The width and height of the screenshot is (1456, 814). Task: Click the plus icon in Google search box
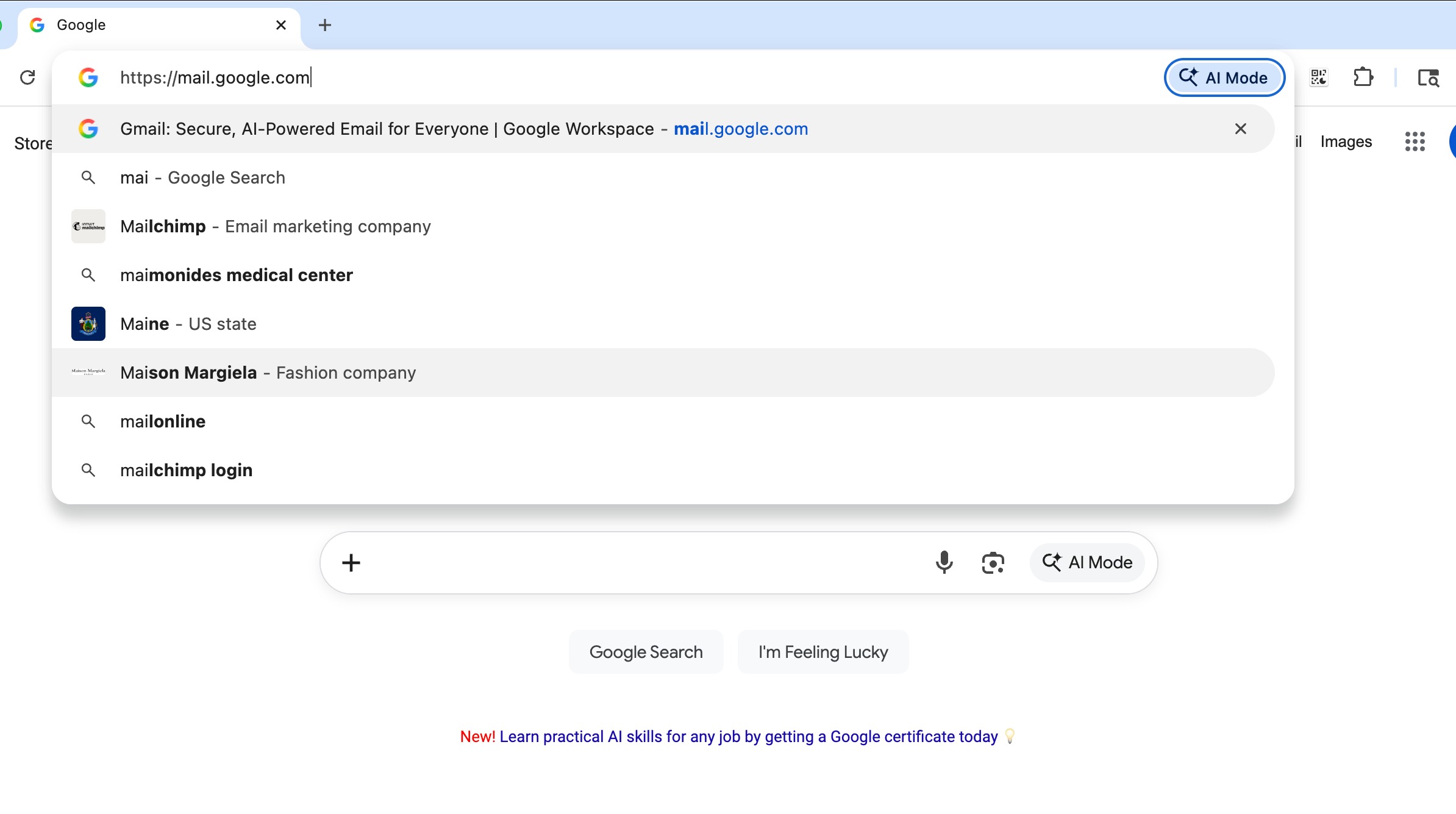tap(351, 563)
